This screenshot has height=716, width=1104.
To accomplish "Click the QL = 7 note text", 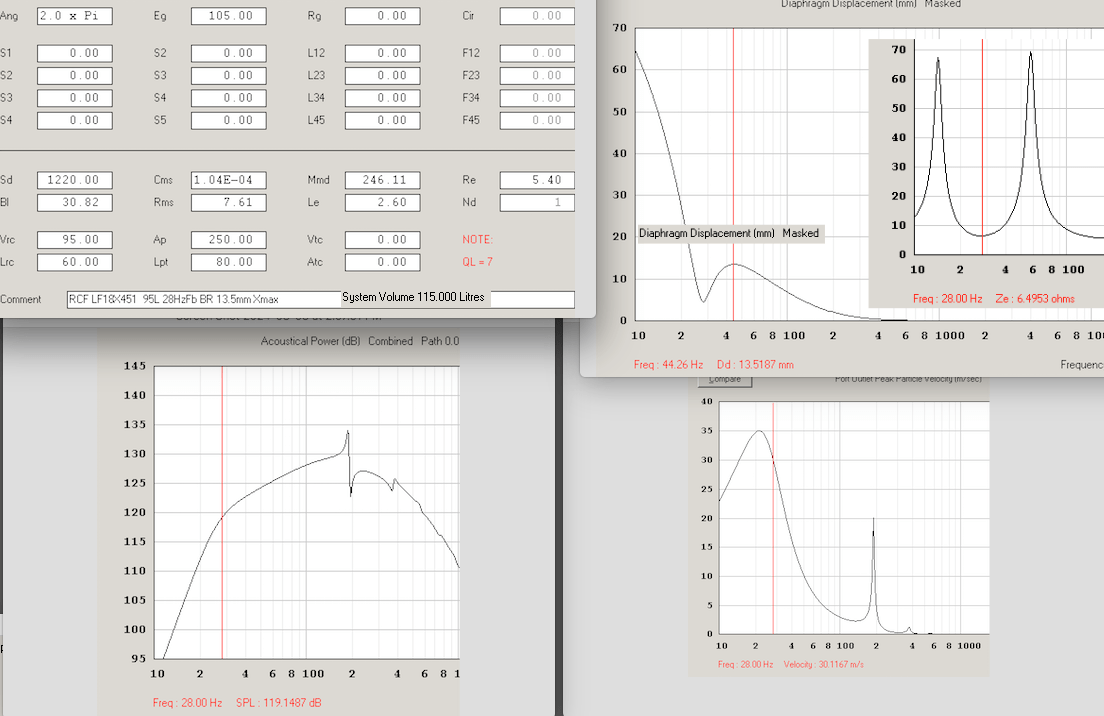I will point(477,262).
